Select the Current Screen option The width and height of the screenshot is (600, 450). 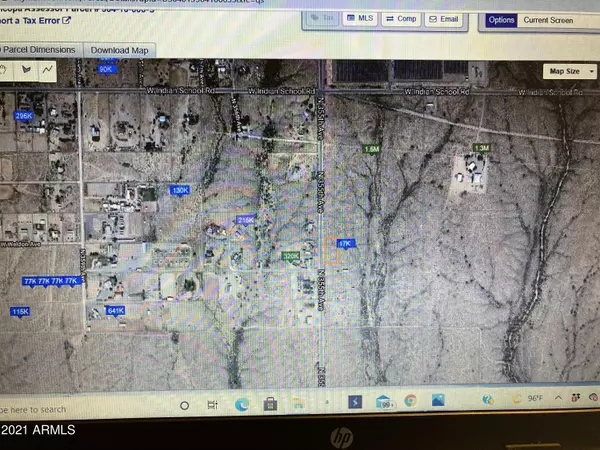(548, 20)
